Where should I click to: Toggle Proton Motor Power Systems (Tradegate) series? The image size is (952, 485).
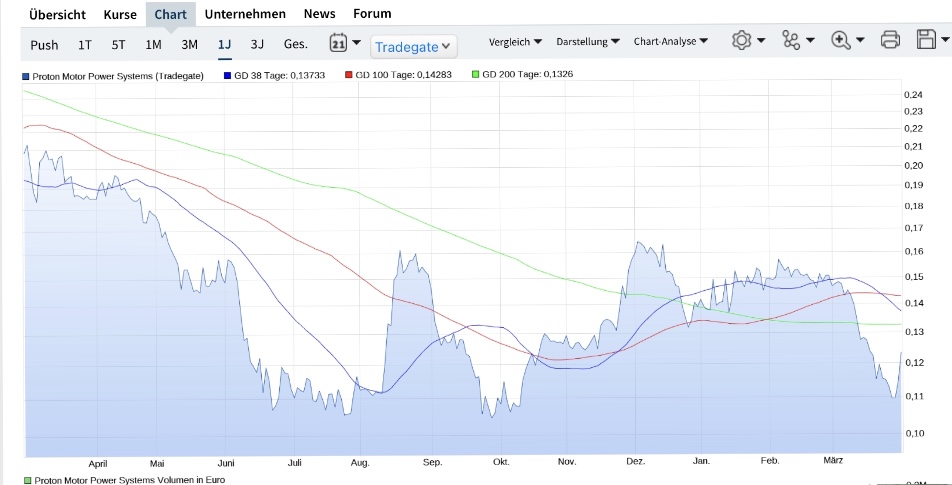(x=112, y=75)
